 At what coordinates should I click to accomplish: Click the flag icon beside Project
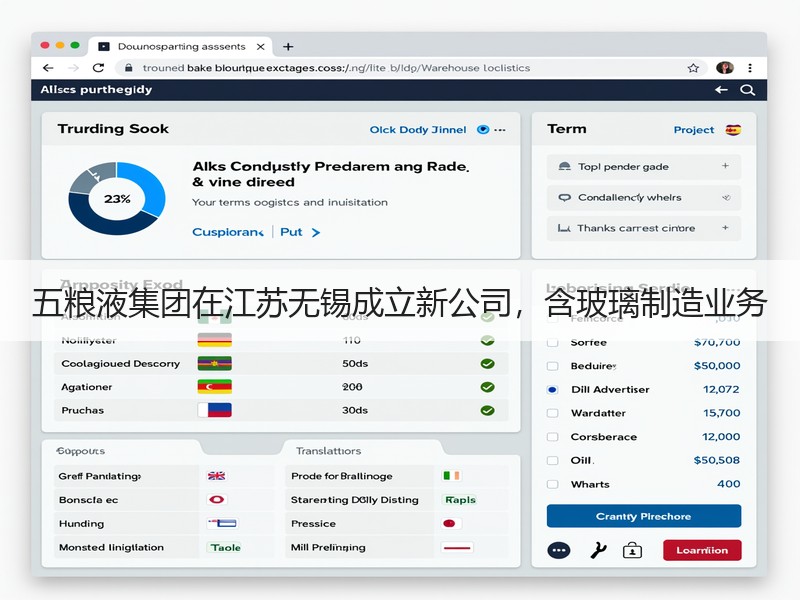(x=733, y=130)
